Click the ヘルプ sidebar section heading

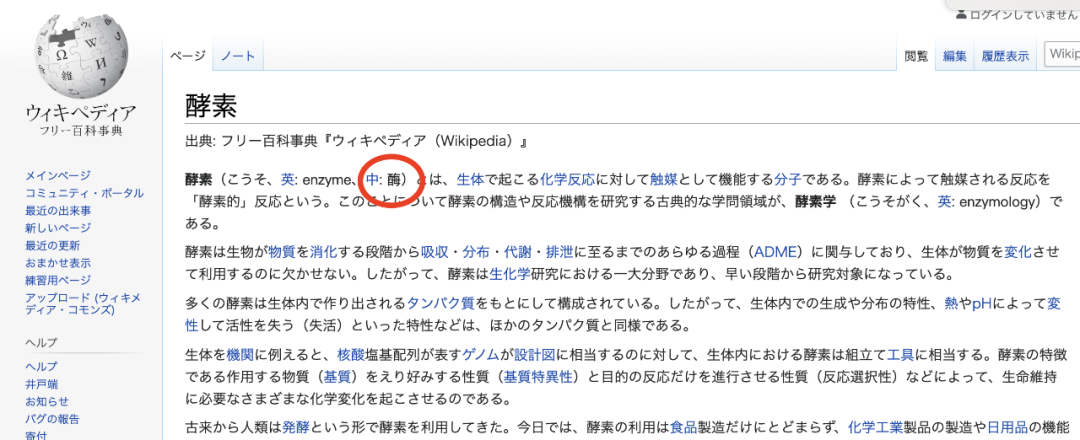point(41,342)
